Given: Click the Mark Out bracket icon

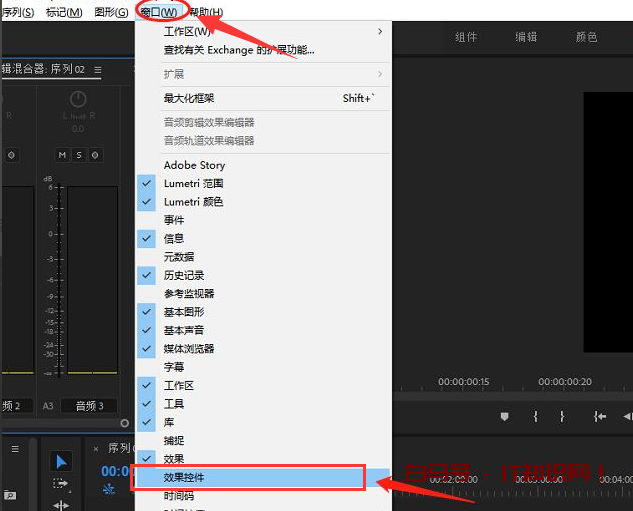Looking at the screenshot, I should coord(562,416).
